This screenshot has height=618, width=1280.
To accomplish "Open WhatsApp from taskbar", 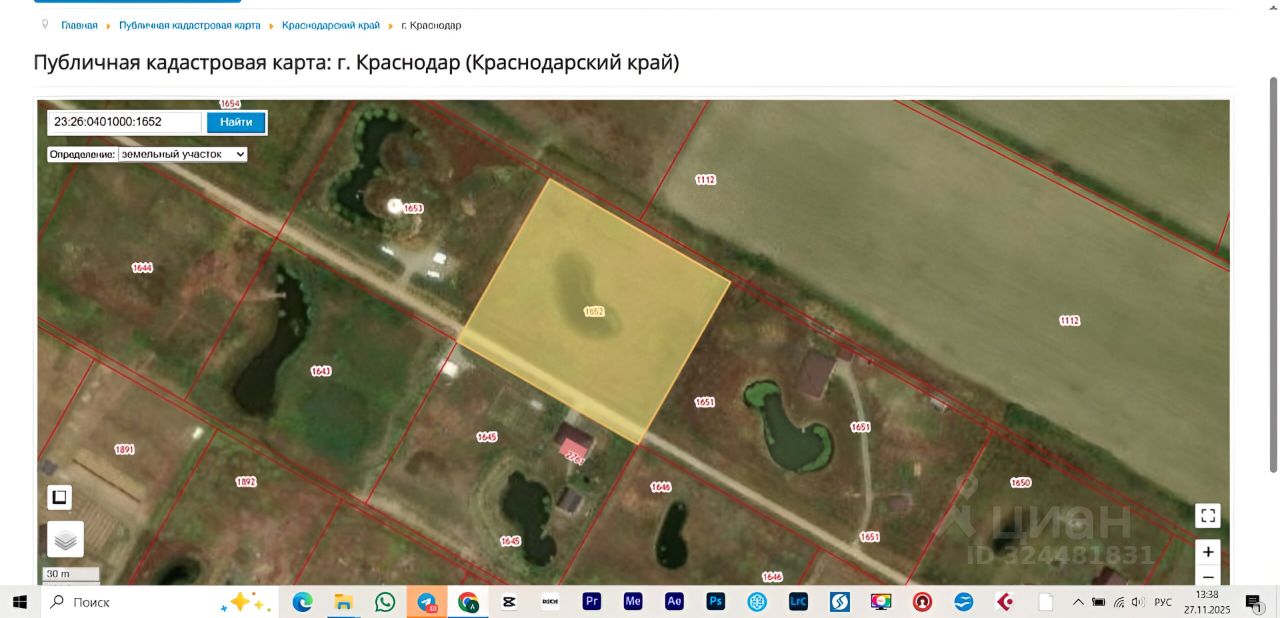I will tap(385, 602).
